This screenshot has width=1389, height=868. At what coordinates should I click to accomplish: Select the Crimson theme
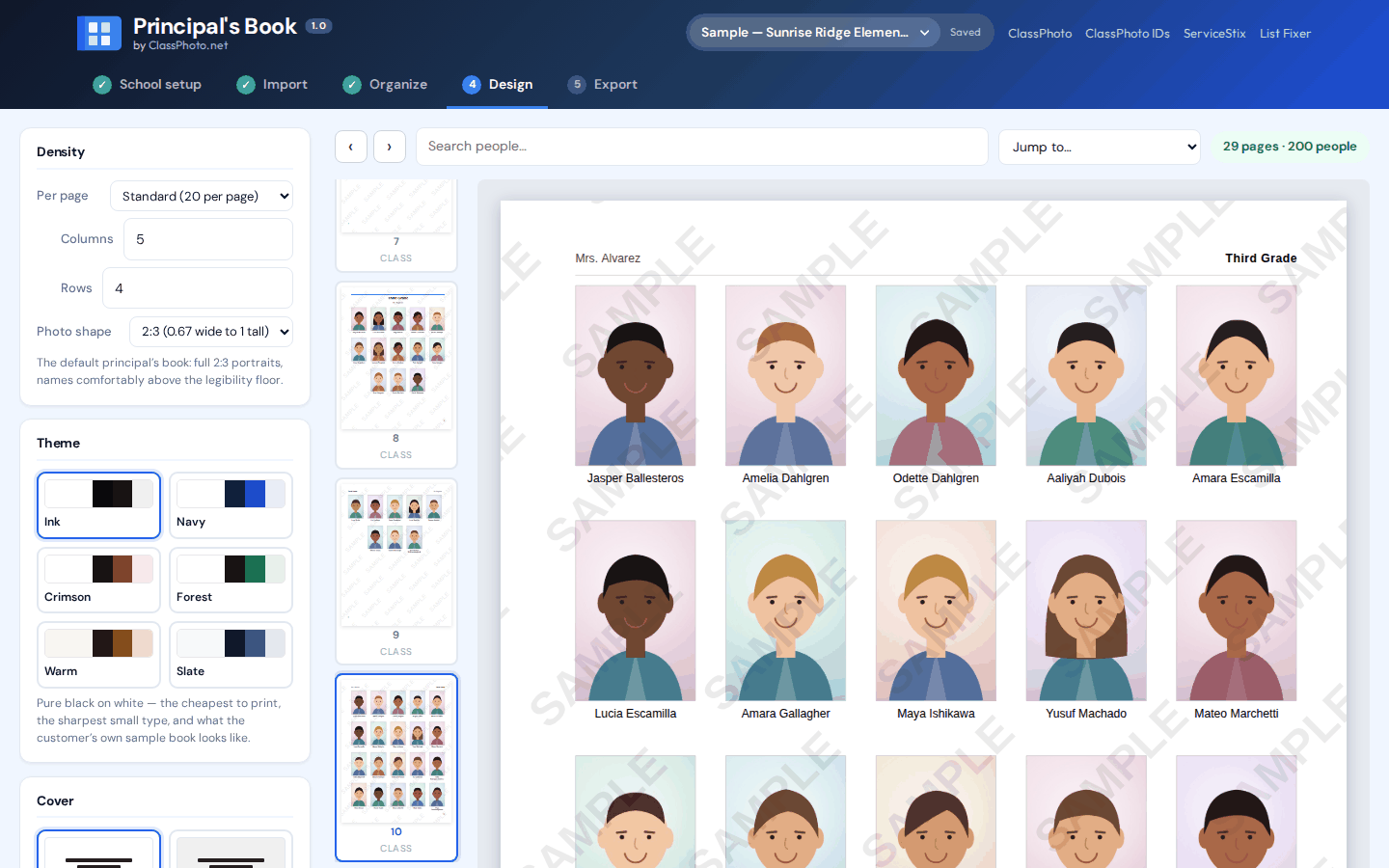(x=98, y=580)
